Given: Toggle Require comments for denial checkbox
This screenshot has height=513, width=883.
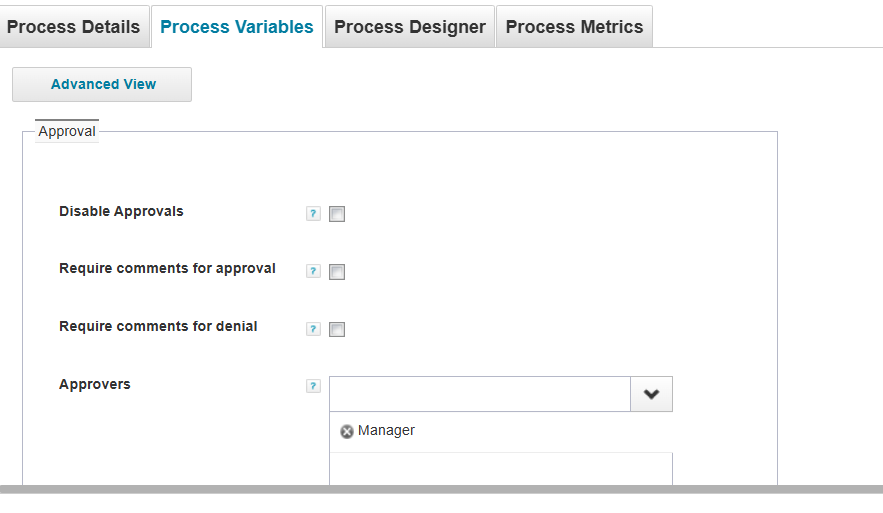Looking at the screenshot, I should point(337,330).
